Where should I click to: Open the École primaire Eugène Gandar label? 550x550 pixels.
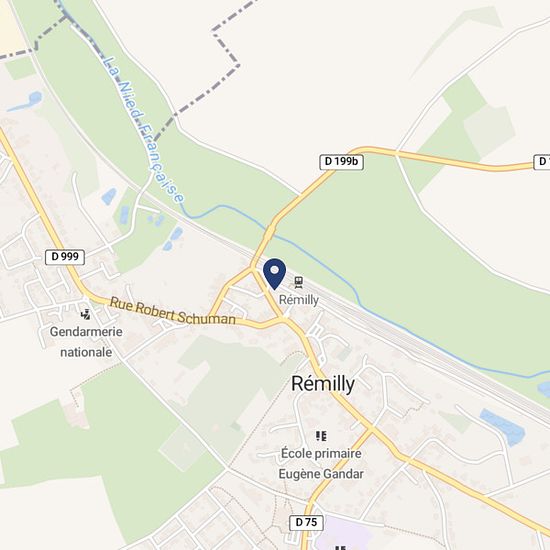point(321,464)
